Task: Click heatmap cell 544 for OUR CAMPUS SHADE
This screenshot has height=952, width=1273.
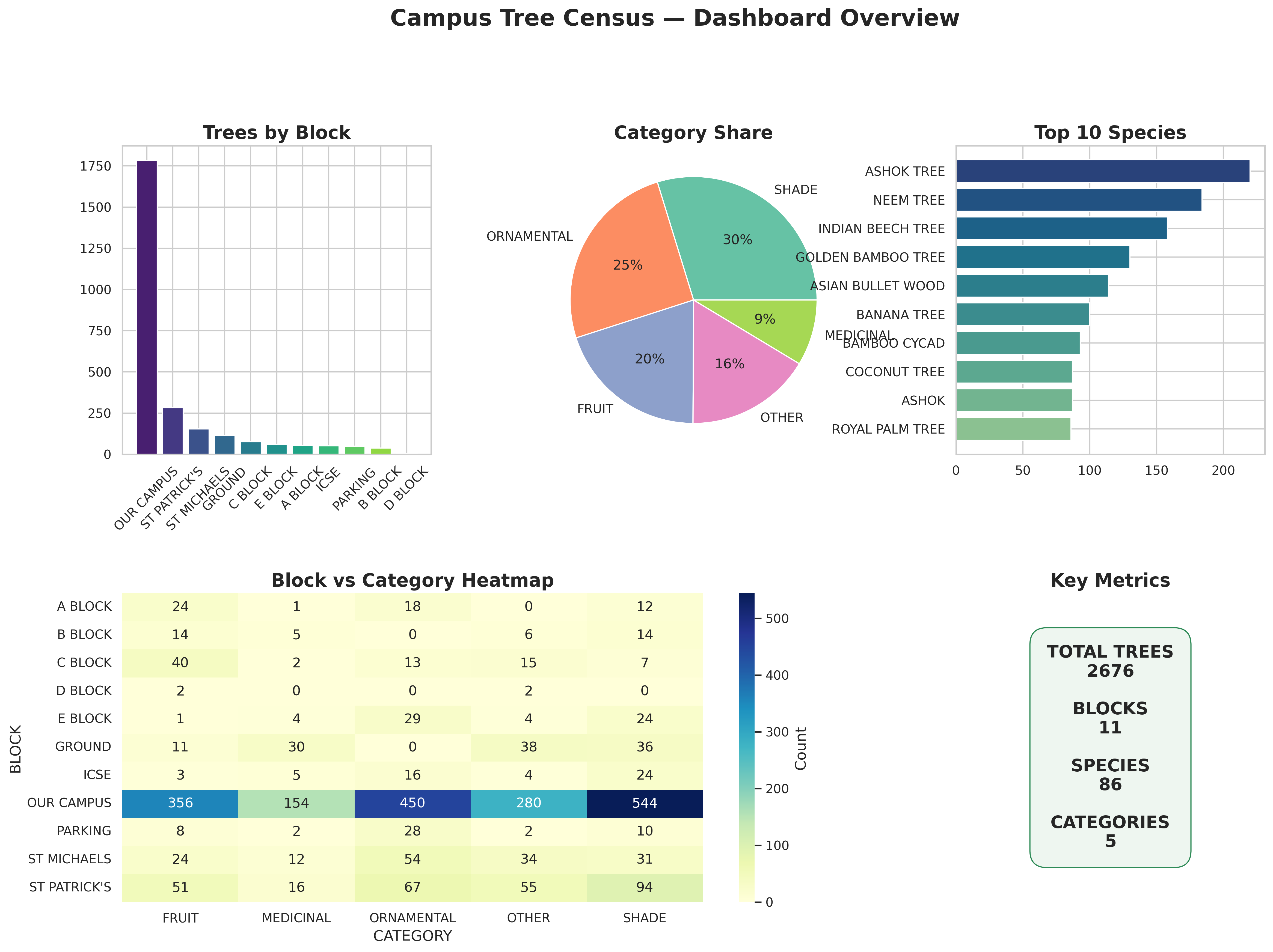Action: [645, 803]
